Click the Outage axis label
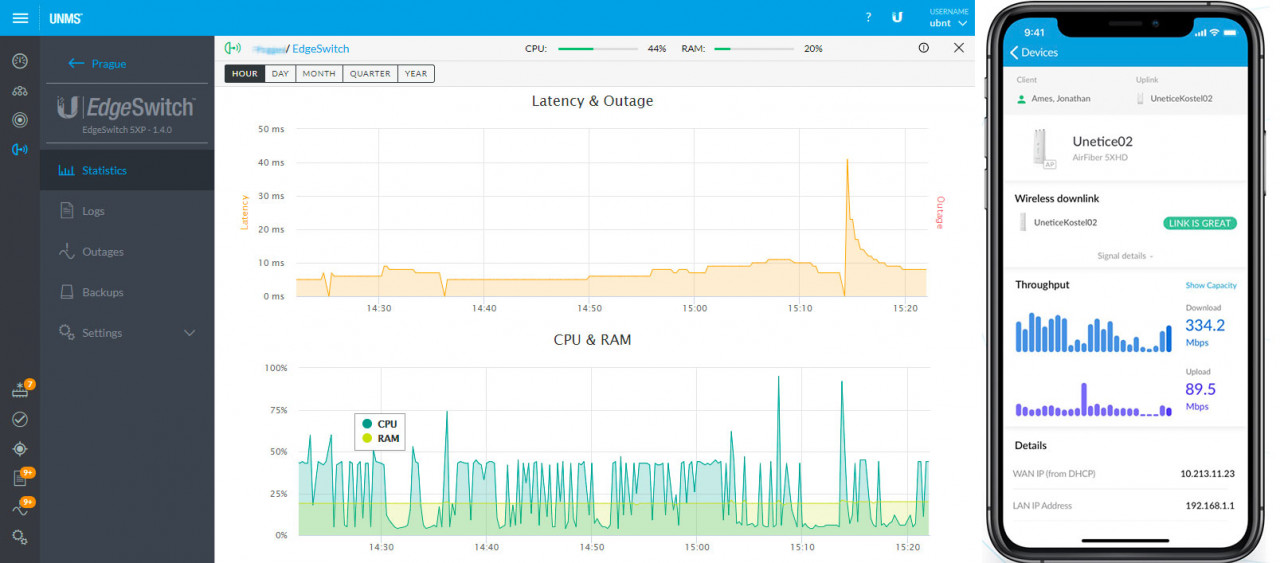The width and height of the screenshot is (1280, 563). point(940,212)
